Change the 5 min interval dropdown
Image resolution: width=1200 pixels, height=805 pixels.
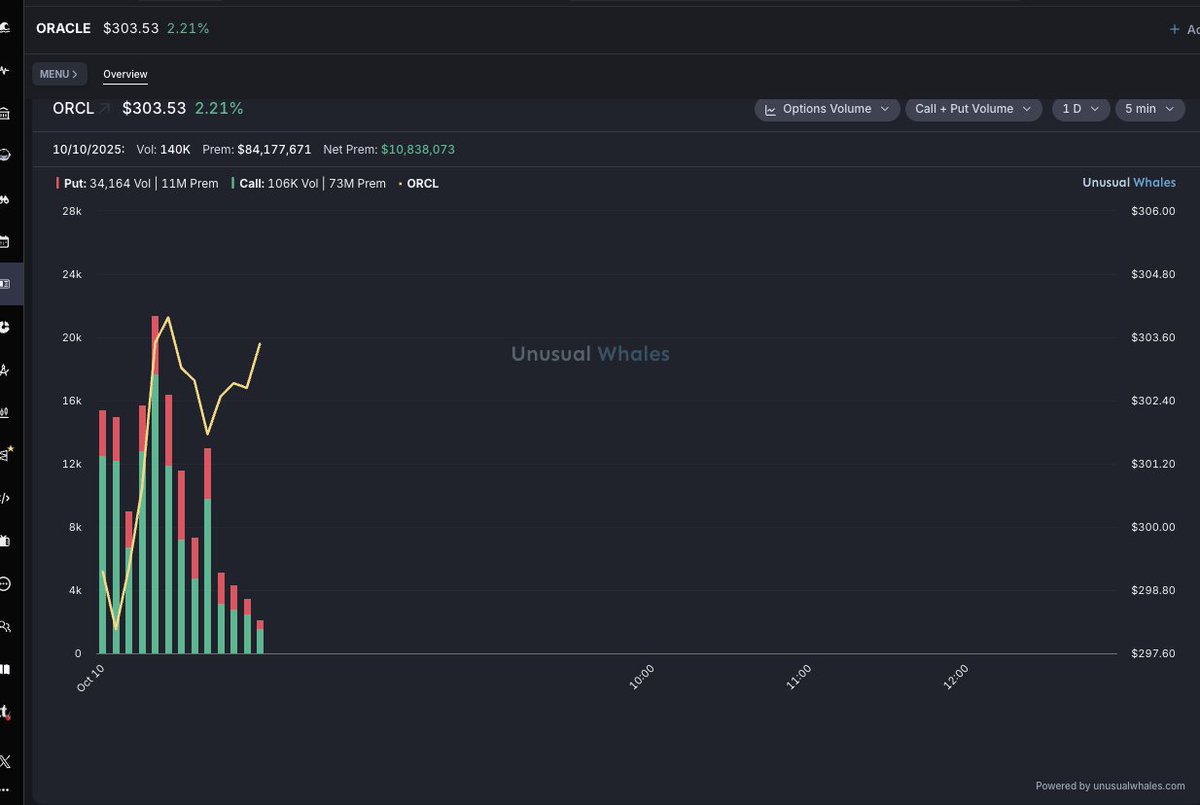(x=1150, y=109)
